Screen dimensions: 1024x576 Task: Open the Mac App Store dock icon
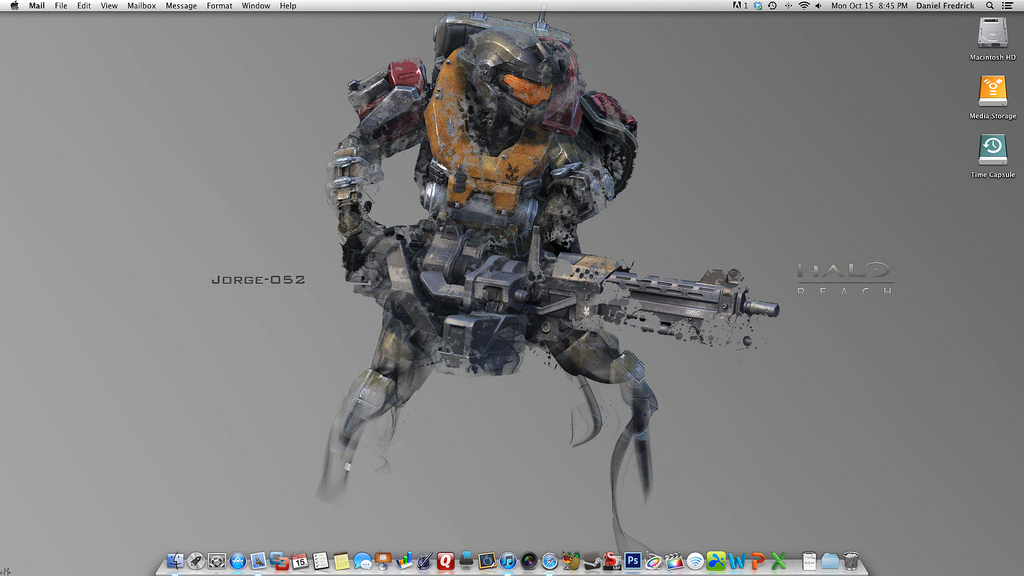237,561
